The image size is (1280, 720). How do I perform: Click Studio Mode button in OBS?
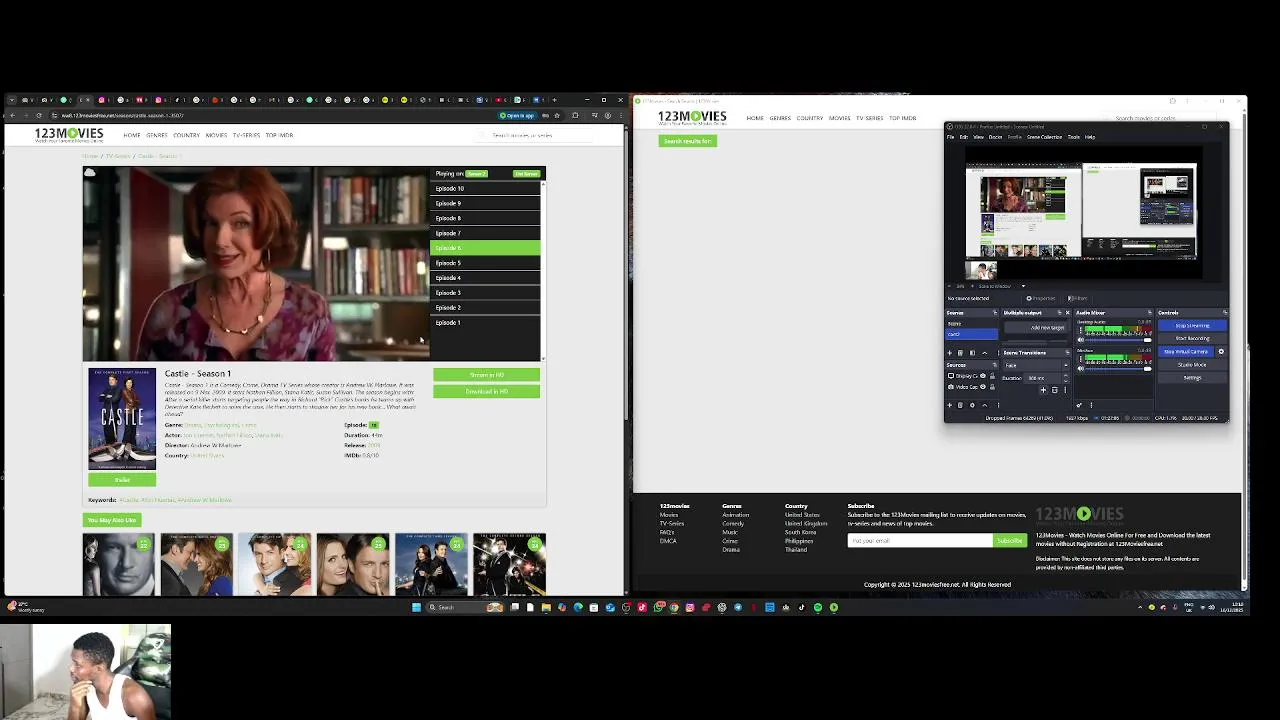click(x=1193, y=365)
